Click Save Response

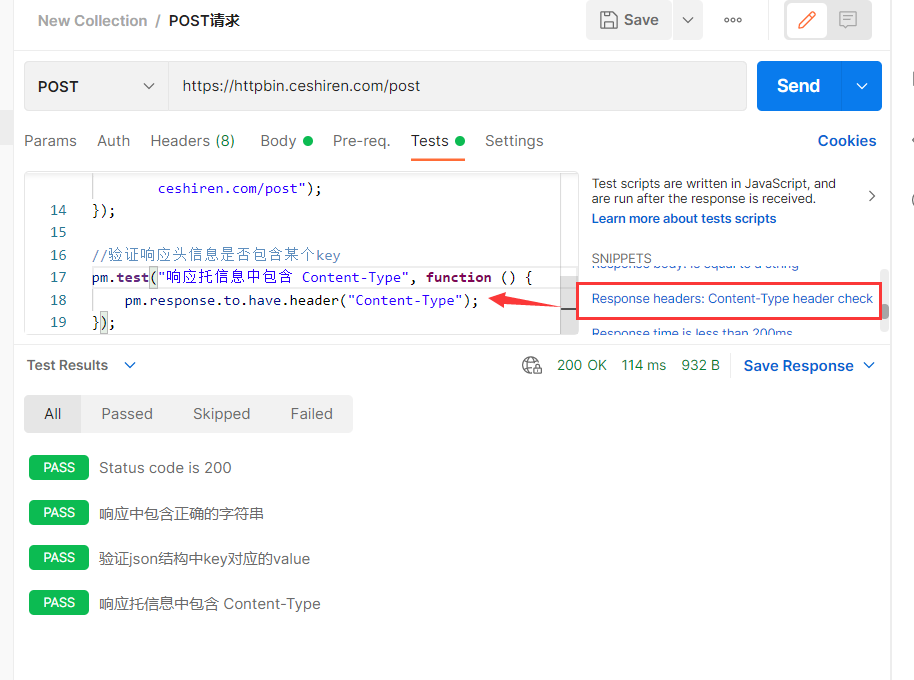pos(799,366)
